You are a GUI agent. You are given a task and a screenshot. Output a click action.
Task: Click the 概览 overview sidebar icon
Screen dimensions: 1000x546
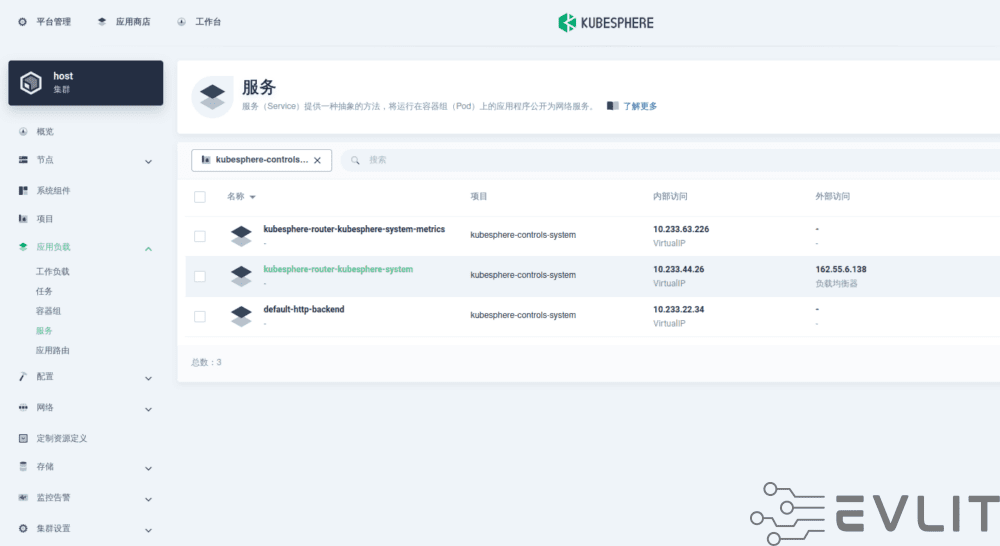[x=23, y=131]
